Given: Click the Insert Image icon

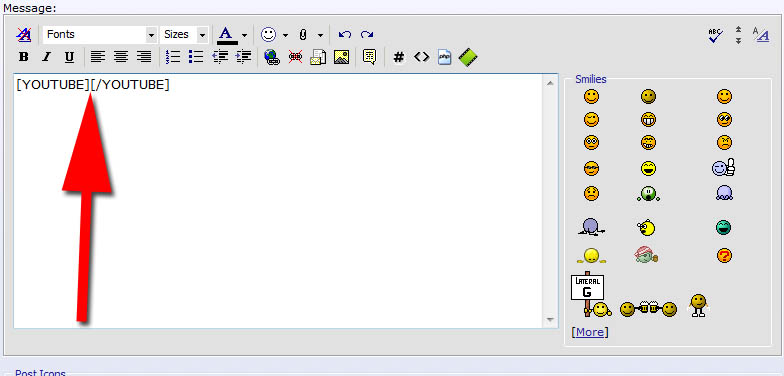Looking at the screenshot, I should (x=341, y=57).
